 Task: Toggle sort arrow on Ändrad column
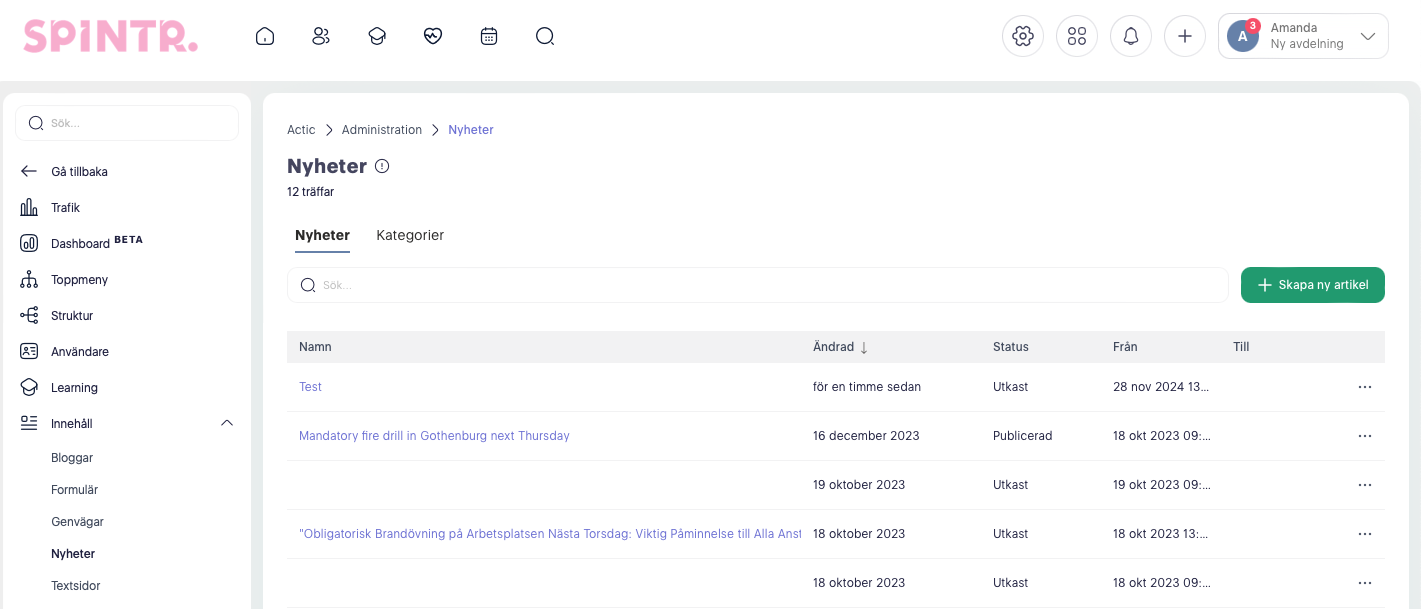(864, 347)
